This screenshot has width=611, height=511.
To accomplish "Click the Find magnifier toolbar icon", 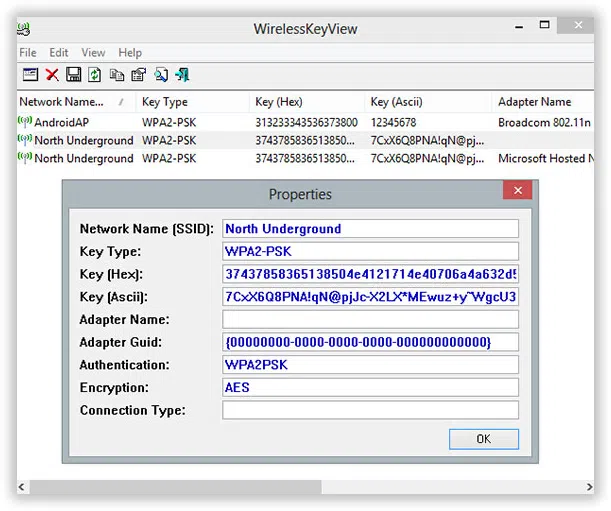I will pos(160,74).
